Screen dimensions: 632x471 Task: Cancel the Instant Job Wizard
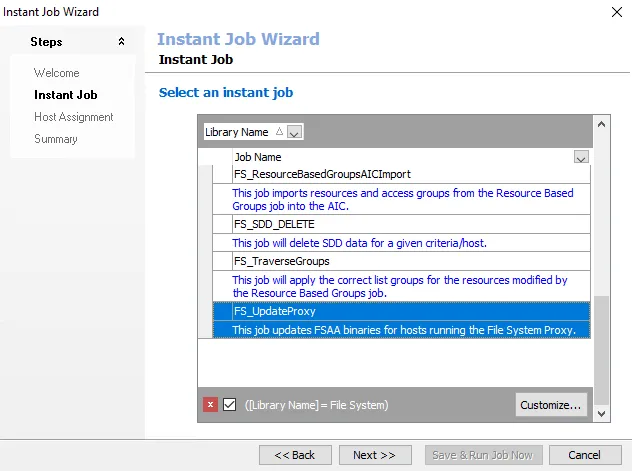click(585, 455)
